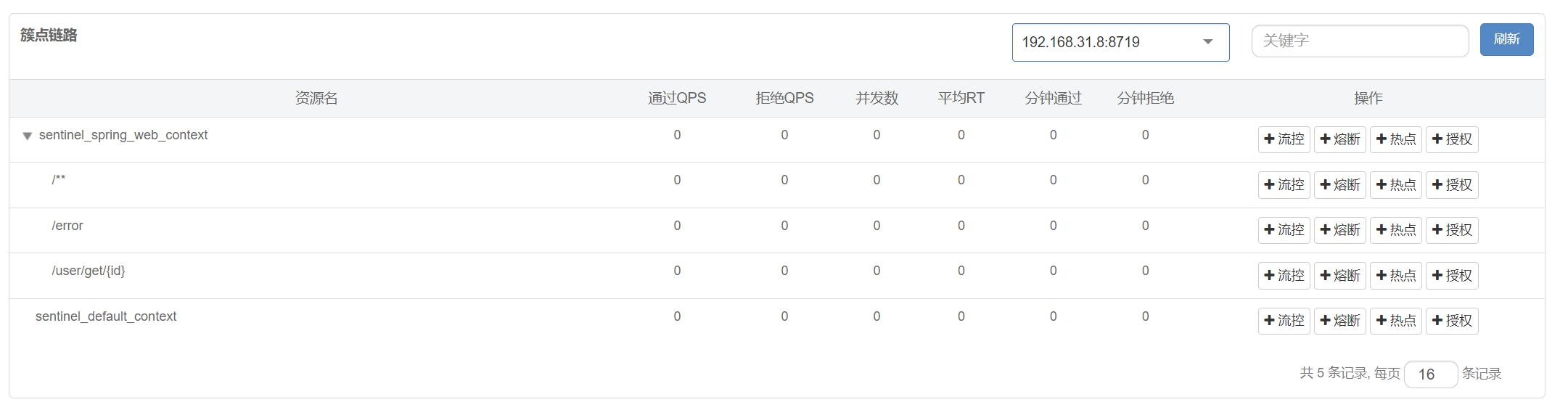Select the /user/get/{id} resource row
The width and height of the screenshot is (1568, 418).
(776, 276)
